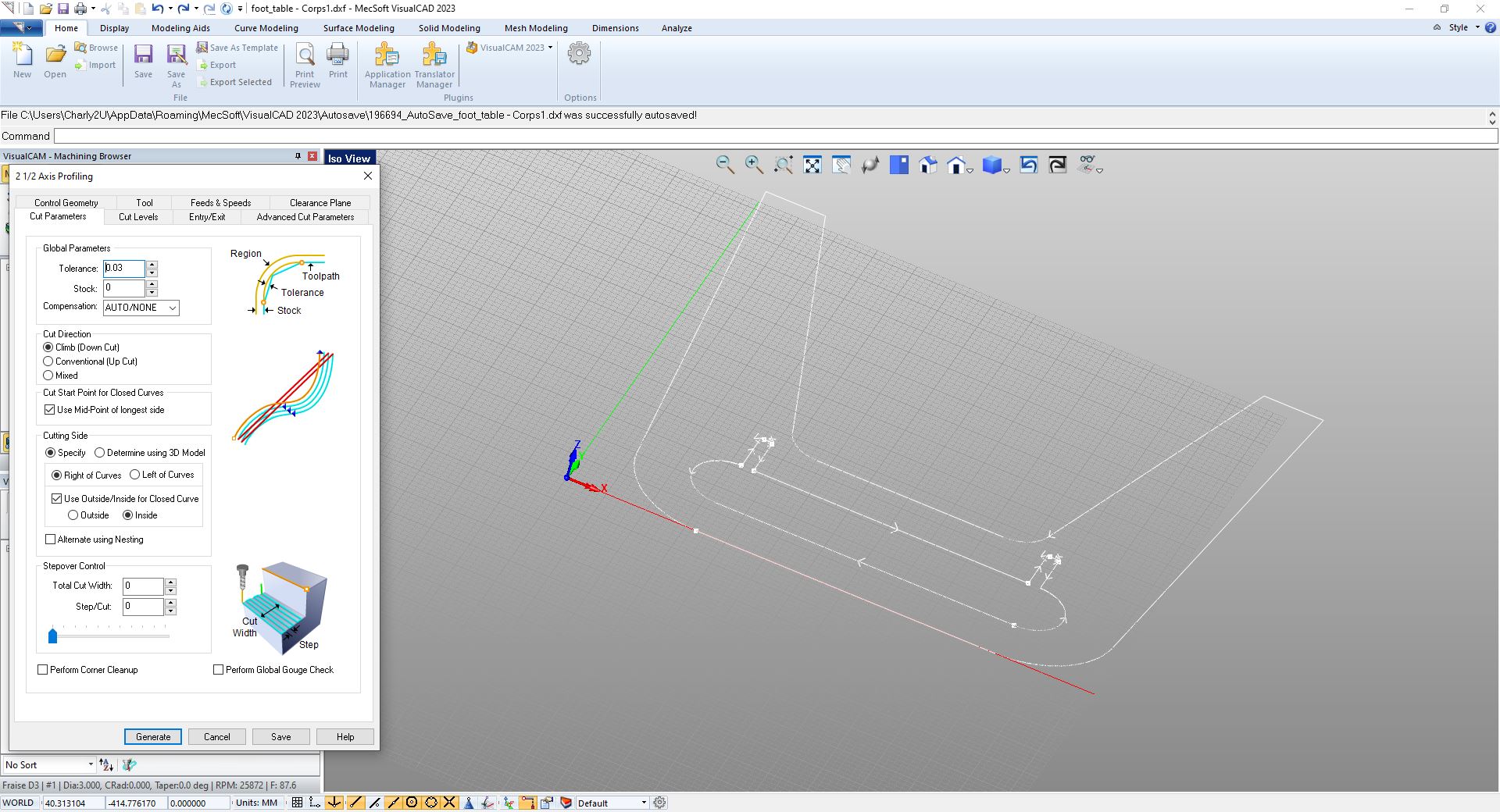
Task: Switch to the Feeds & Speeds tab
Action: click(x=220, y=202)
